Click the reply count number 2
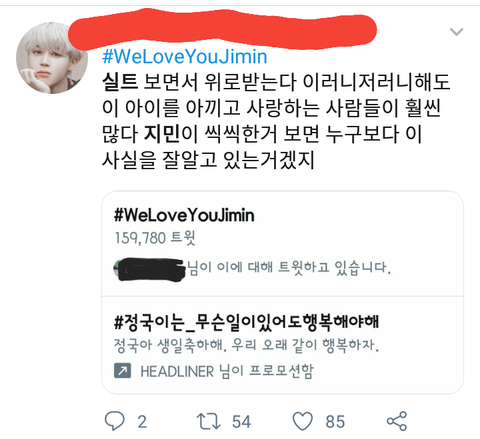Viewport: 480px width, 439px height. 142,422
